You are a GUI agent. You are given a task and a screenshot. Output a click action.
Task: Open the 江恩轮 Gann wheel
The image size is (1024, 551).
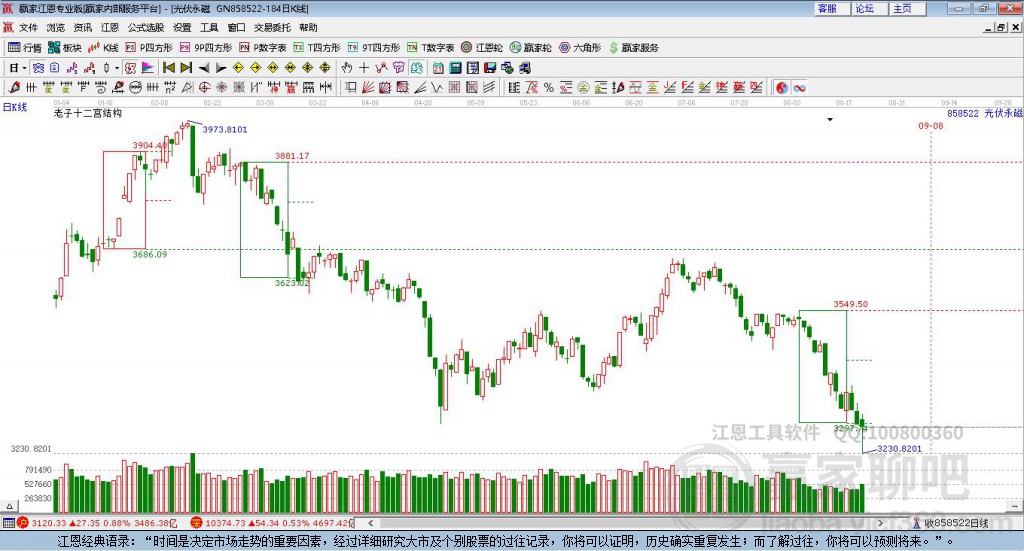pyautogui.click(x=482, y=48)
